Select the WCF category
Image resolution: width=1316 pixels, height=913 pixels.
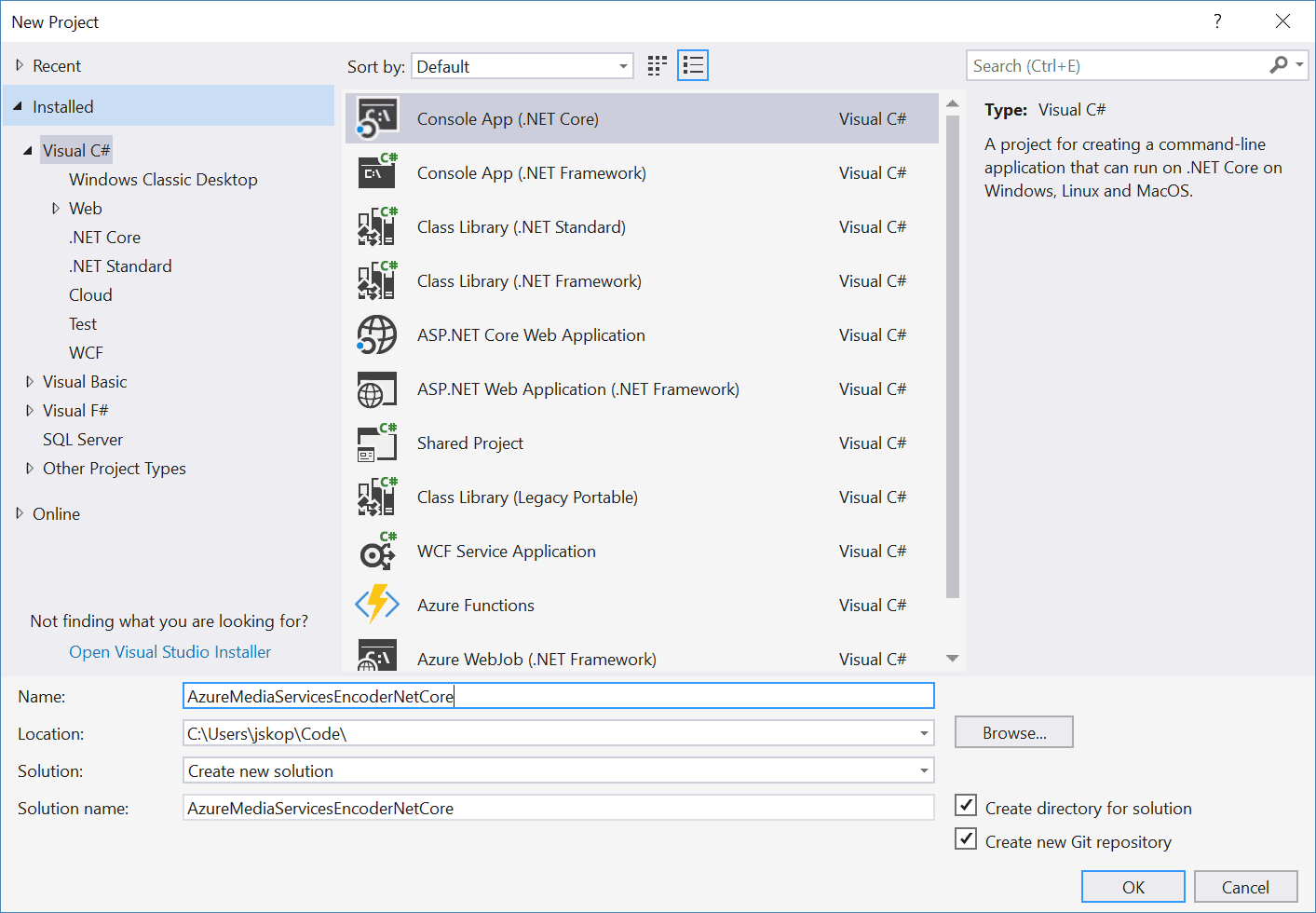pos(86,352)
